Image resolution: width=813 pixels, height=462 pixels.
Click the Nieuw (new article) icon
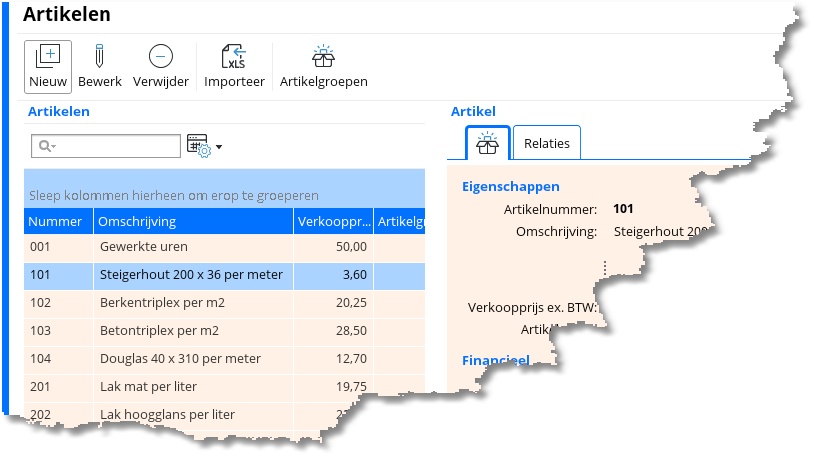48,57
